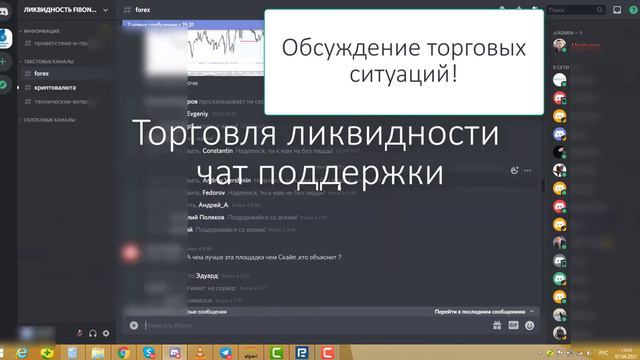Image resolution: width=640 pixels, height=360 pixels.
Task: Select the admin member avatar
Action: [560, 45]
